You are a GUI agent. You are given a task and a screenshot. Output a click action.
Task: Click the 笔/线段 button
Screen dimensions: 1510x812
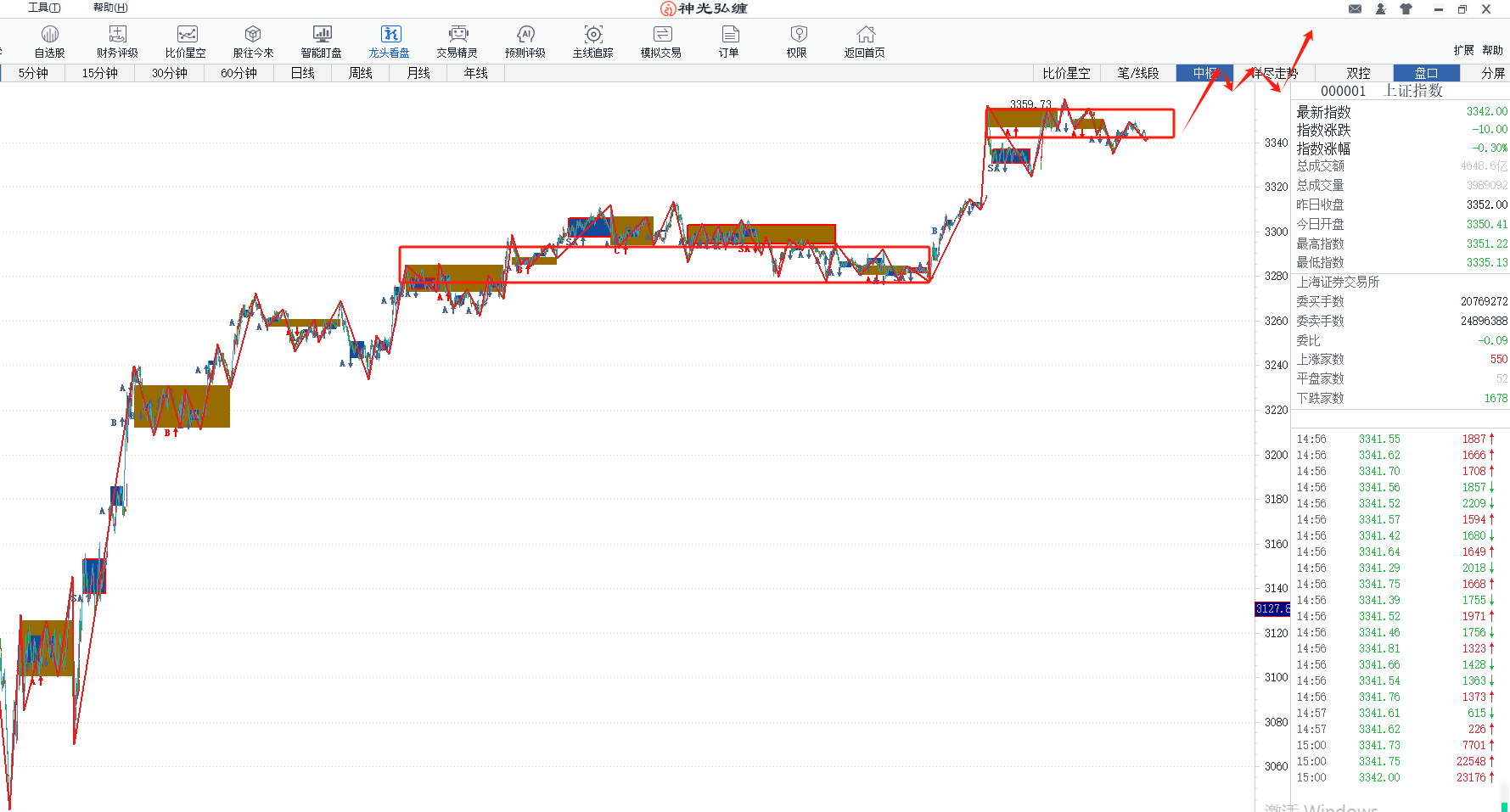tap(1137, 73)
